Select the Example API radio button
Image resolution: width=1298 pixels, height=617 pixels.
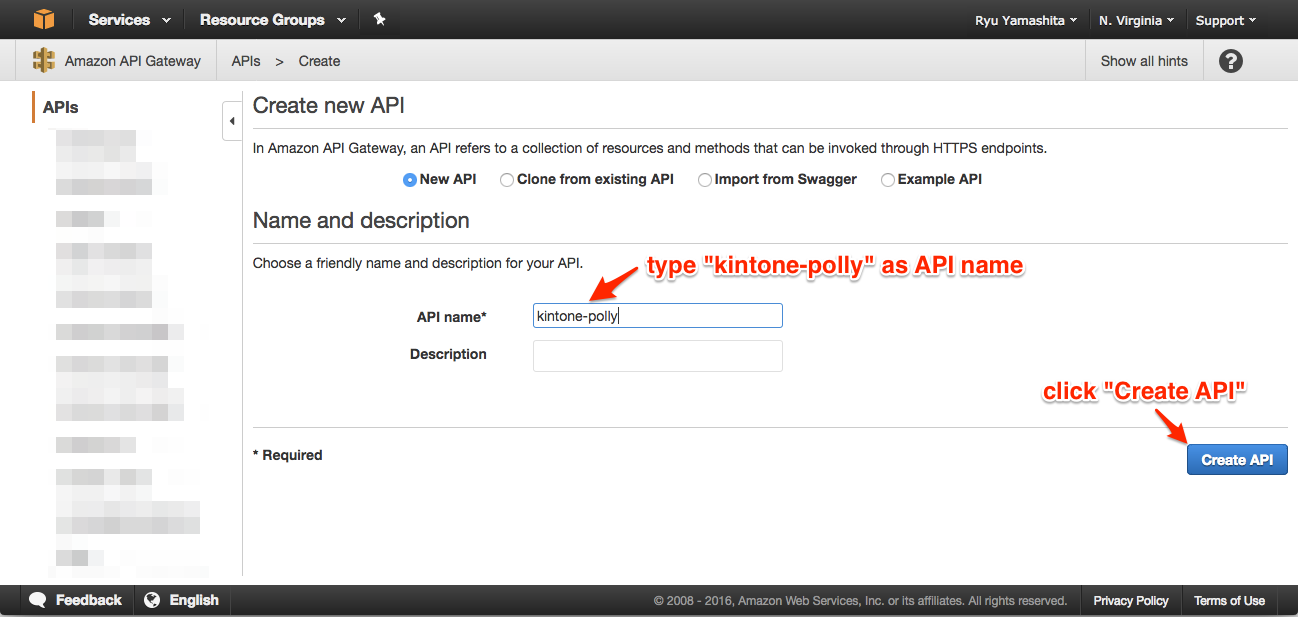(x=888, y=180)
